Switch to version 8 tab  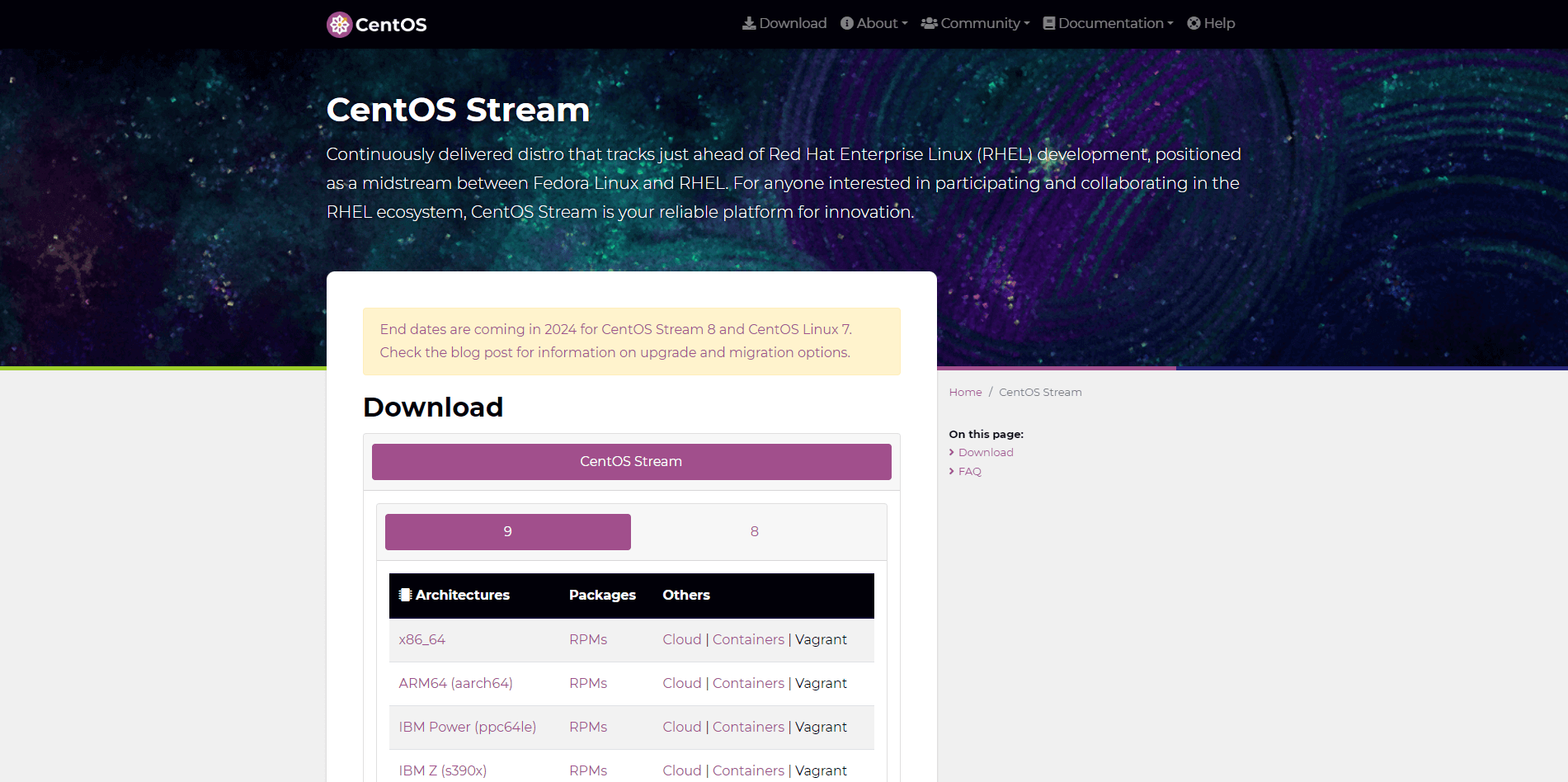755,532
